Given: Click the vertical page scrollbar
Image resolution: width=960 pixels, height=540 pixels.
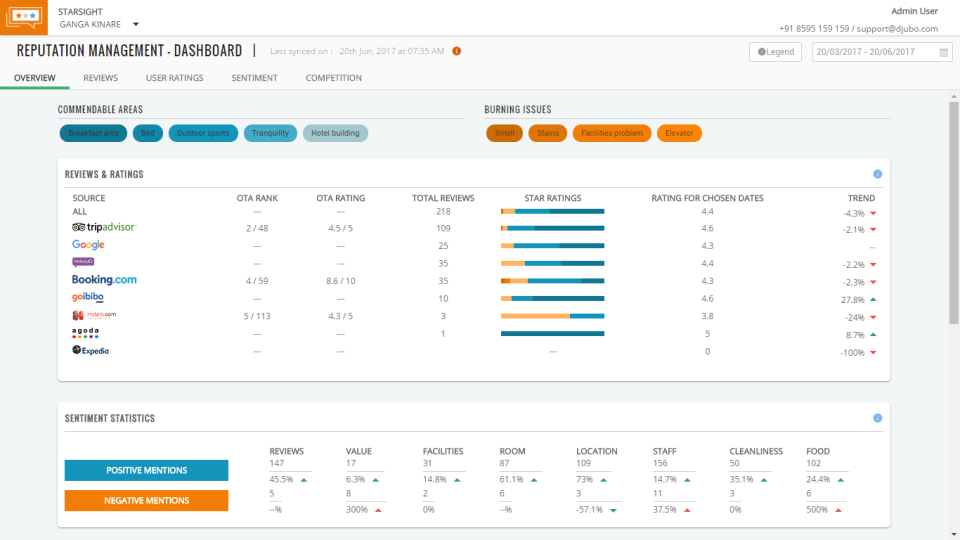Looking at the screenshot, I should 953,210.
